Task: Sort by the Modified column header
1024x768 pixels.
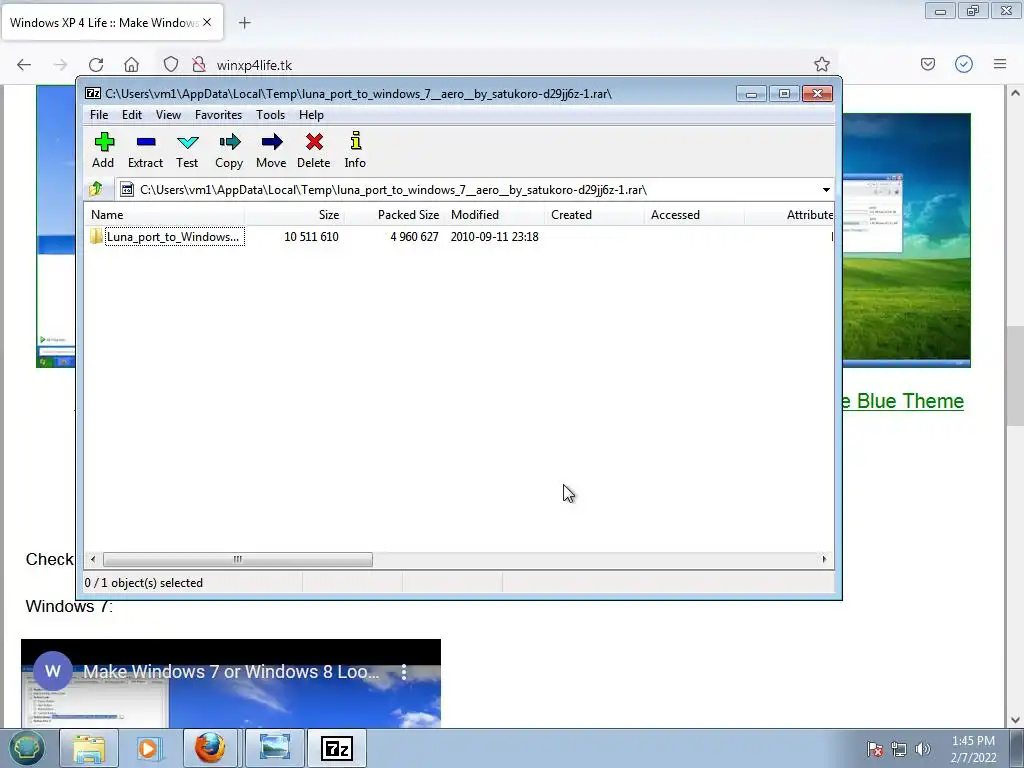Action: pyautogui.click(x=494, y=215)
